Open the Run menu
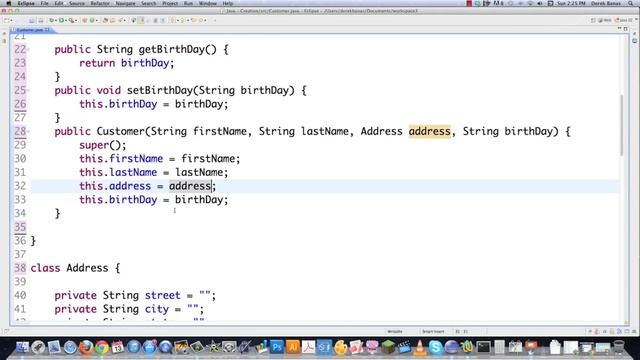The width and height of the screenshot is (640, 360). [188, 3]
